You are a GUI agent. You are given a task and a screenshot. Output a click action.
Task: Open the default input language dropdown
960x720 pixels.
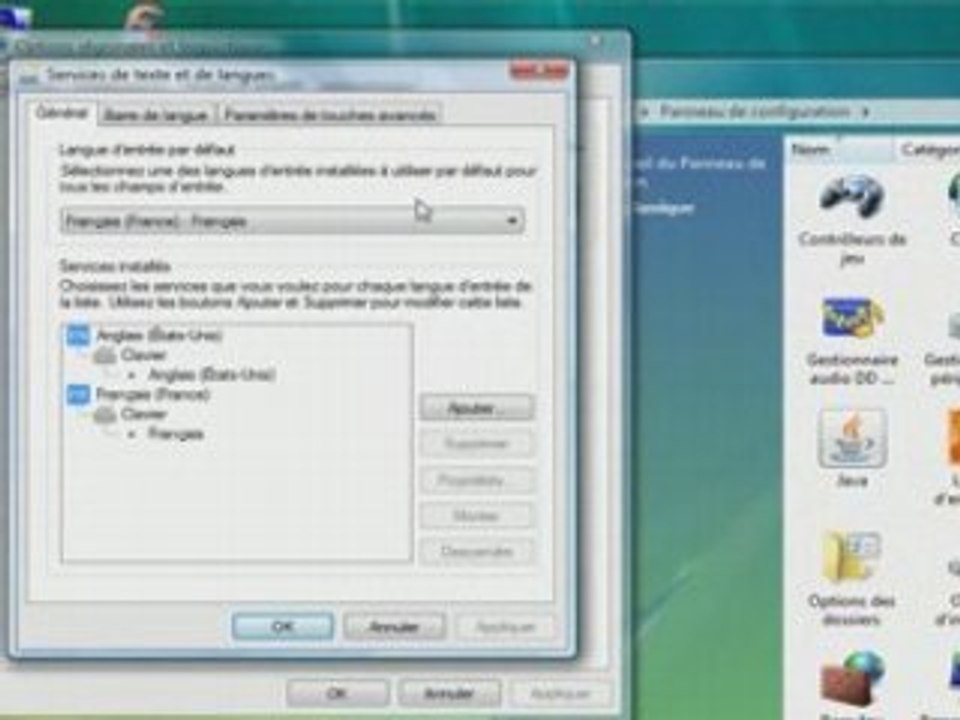(x=292, y=221)
